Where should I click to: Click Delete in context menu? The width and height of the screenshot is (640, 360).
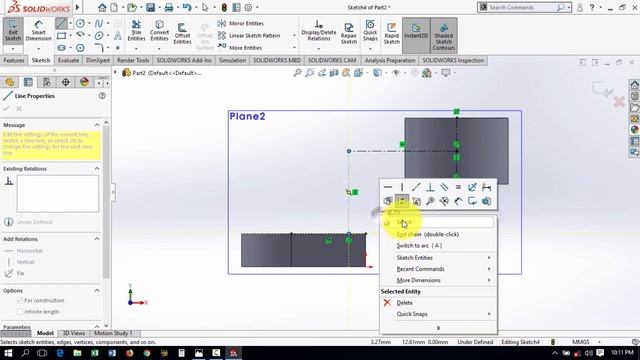pyautogui.click(x=438, y=303)
